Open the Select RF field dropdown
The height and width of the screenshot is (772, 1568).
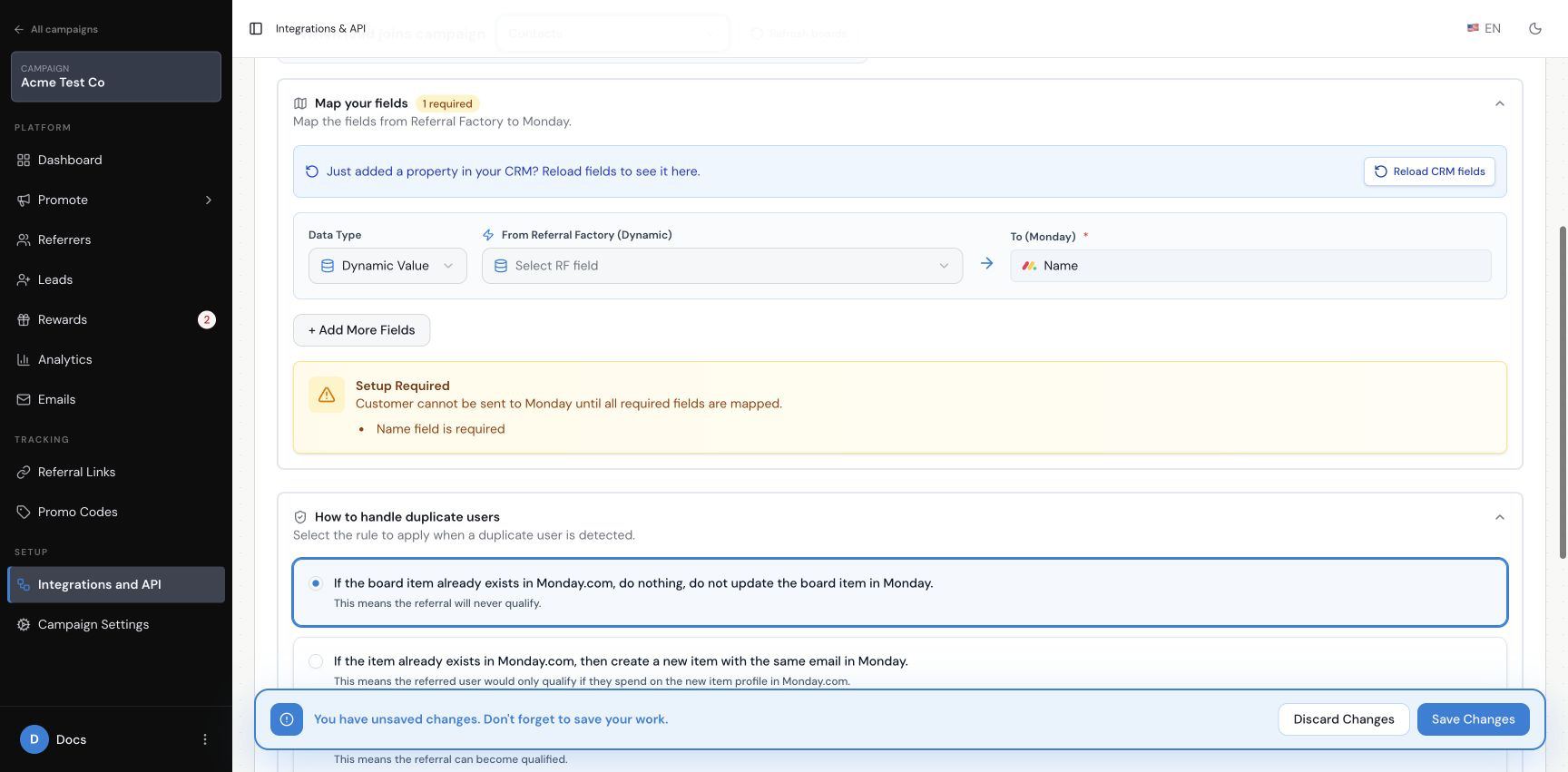tap(722, 266)
